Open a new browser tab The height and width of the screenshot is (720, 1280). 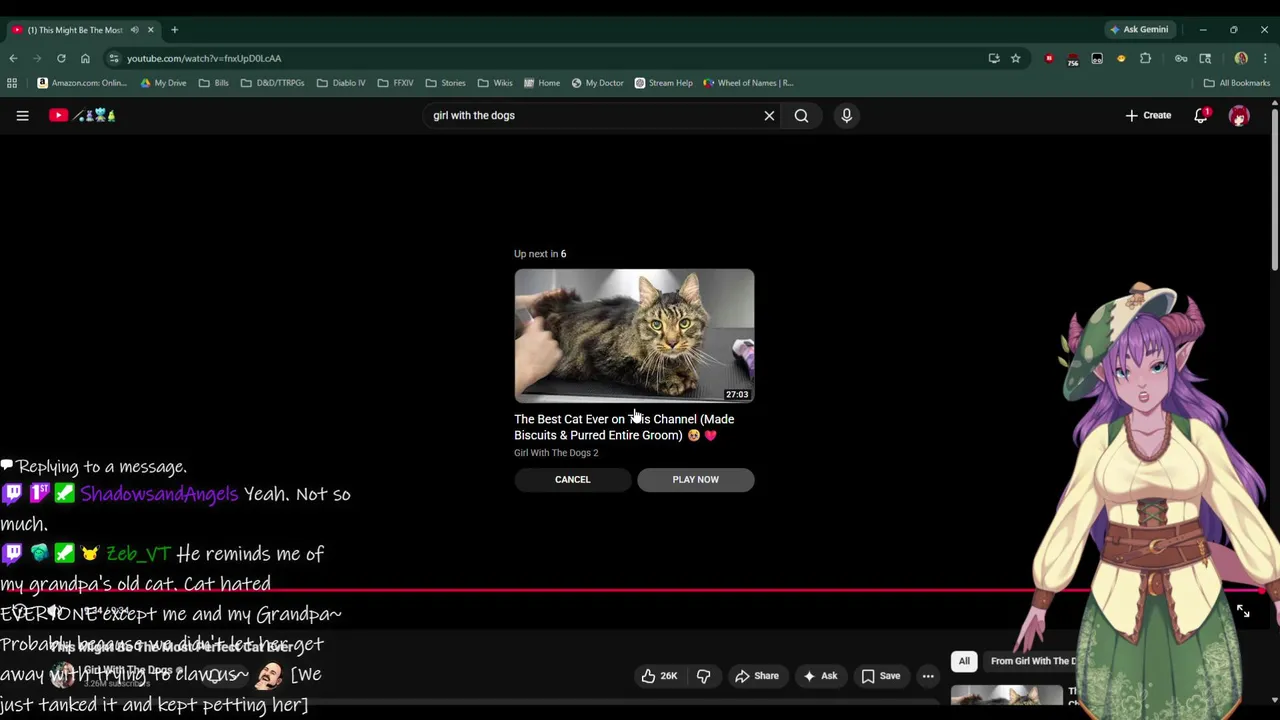pos(174,30)
